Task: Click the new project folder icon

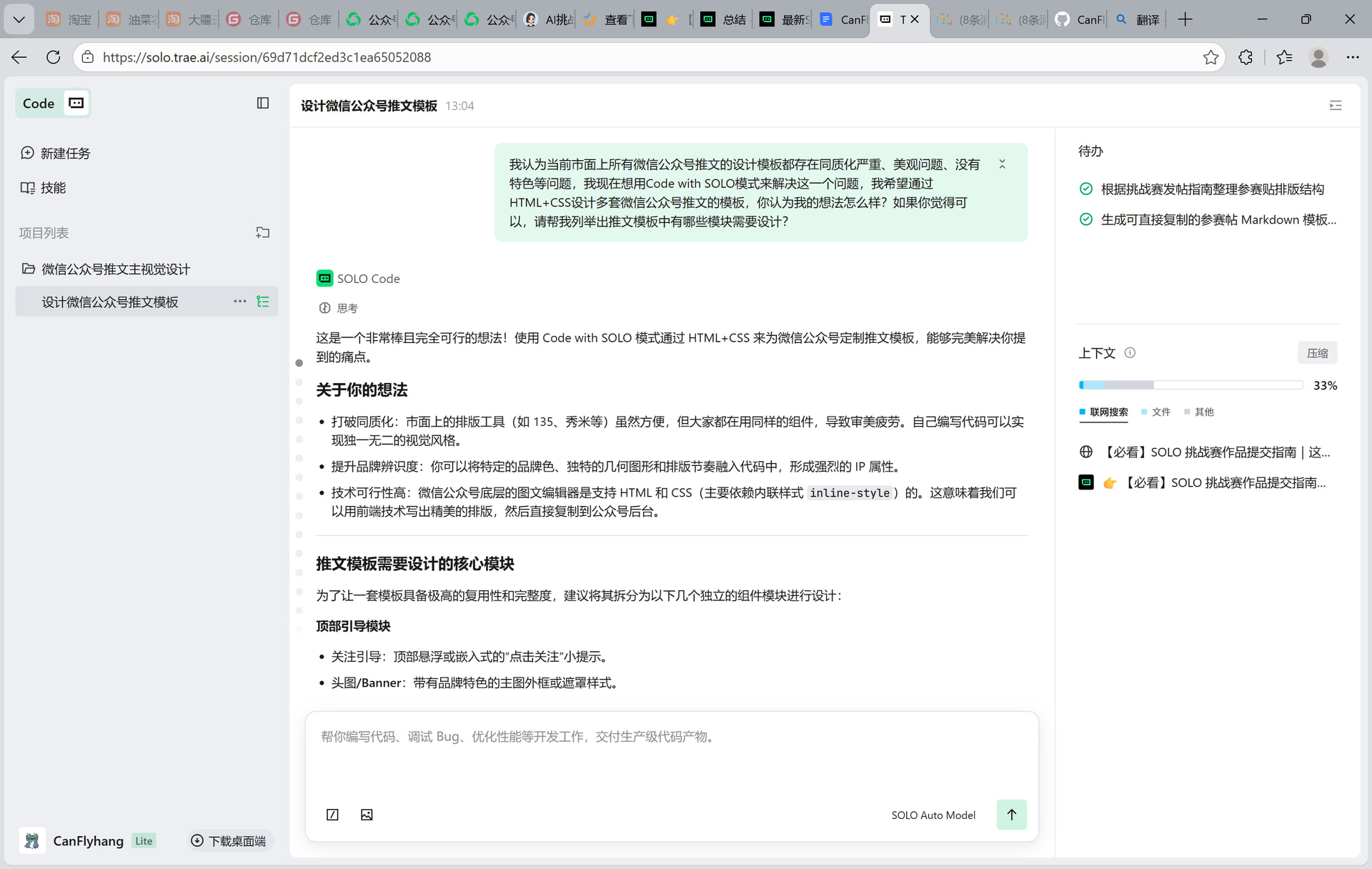Action: (x=263, y=233)
